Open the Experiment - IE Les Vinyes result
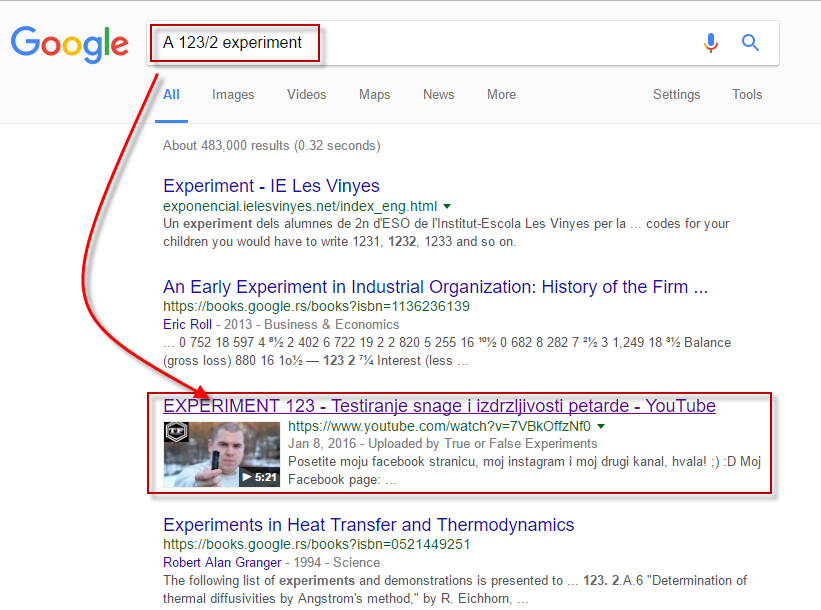Screen dimensions: 821x610 271,186
